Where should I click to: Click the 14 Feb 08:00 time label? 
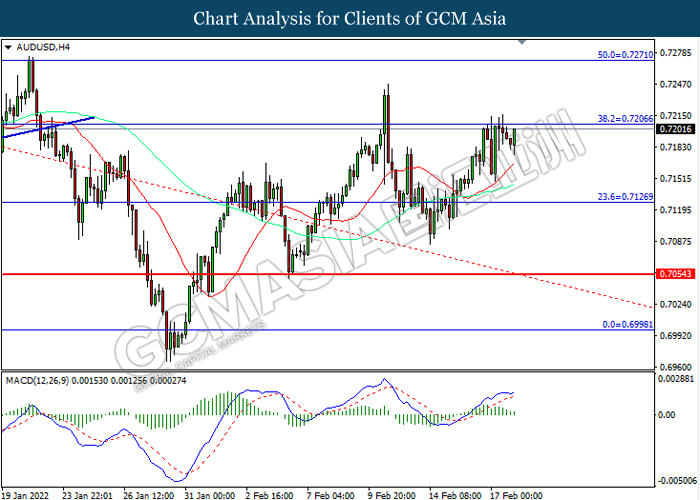(455, 495)
